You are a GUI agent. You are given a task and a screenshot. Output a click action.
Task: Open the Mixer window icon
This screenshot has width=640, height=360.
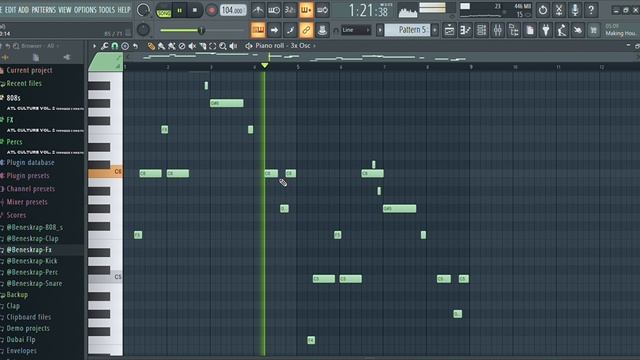click(498, 30)
